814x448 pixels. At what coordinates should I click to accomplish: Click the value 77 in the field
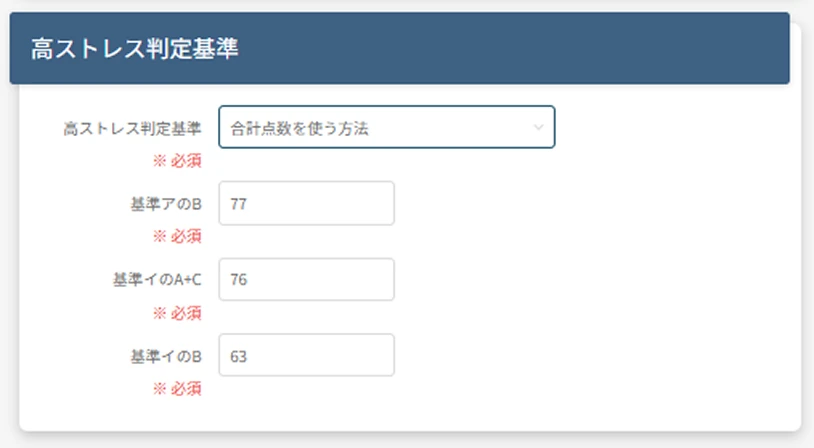238,204
